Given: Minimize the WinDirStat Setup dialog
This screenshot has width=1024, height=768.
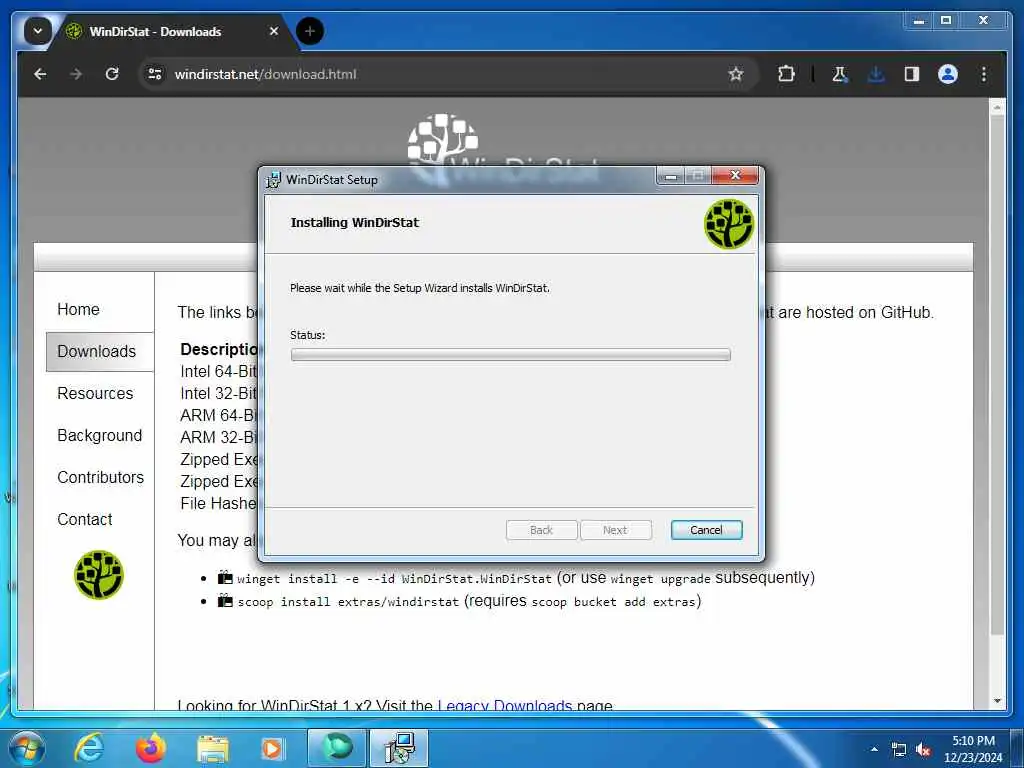Looking at the screenshot, I should pos(670,176).
